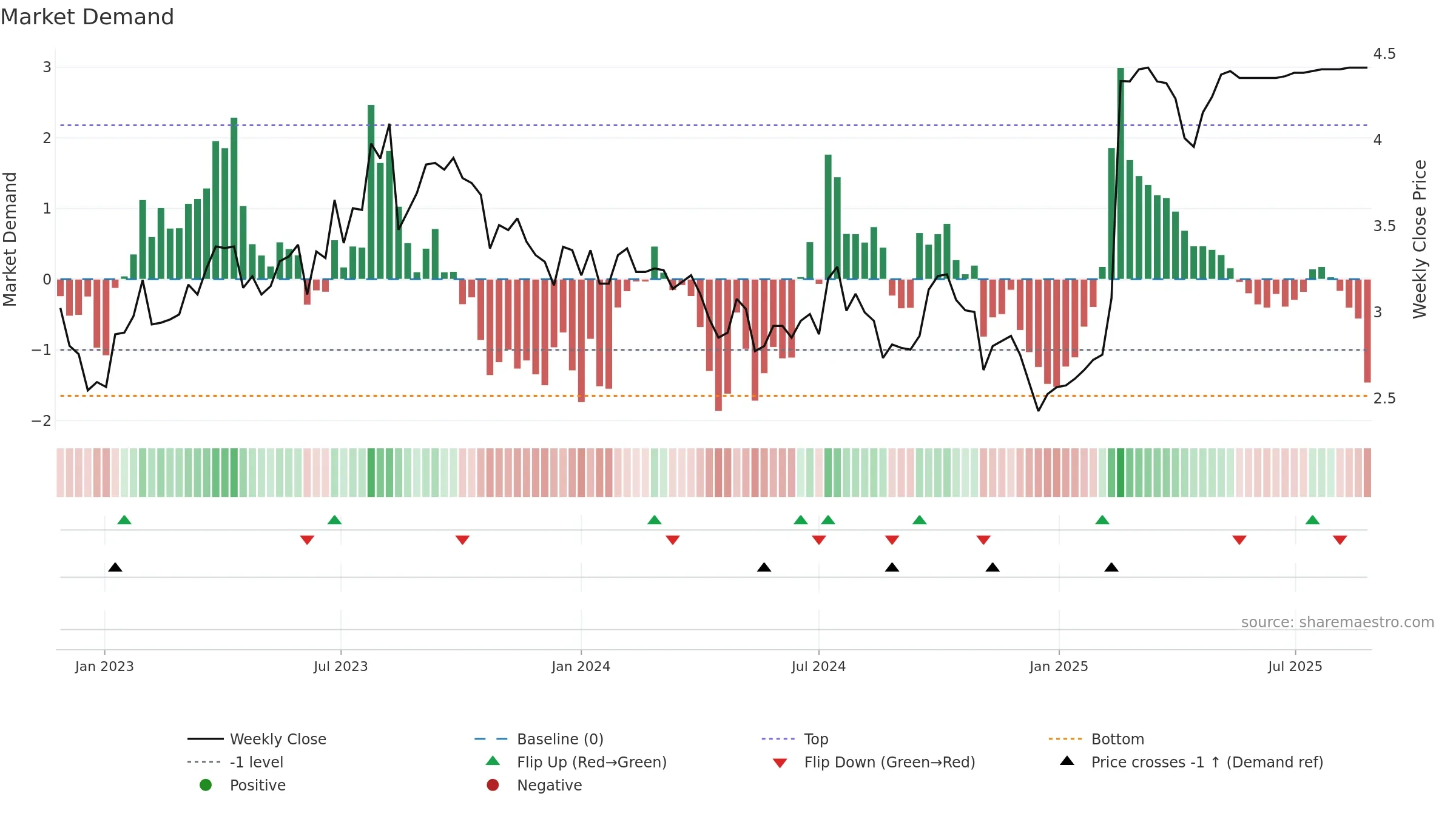Click the -1 level legend entry
The image size is (1456, 819).
click(x=235, y=762)
